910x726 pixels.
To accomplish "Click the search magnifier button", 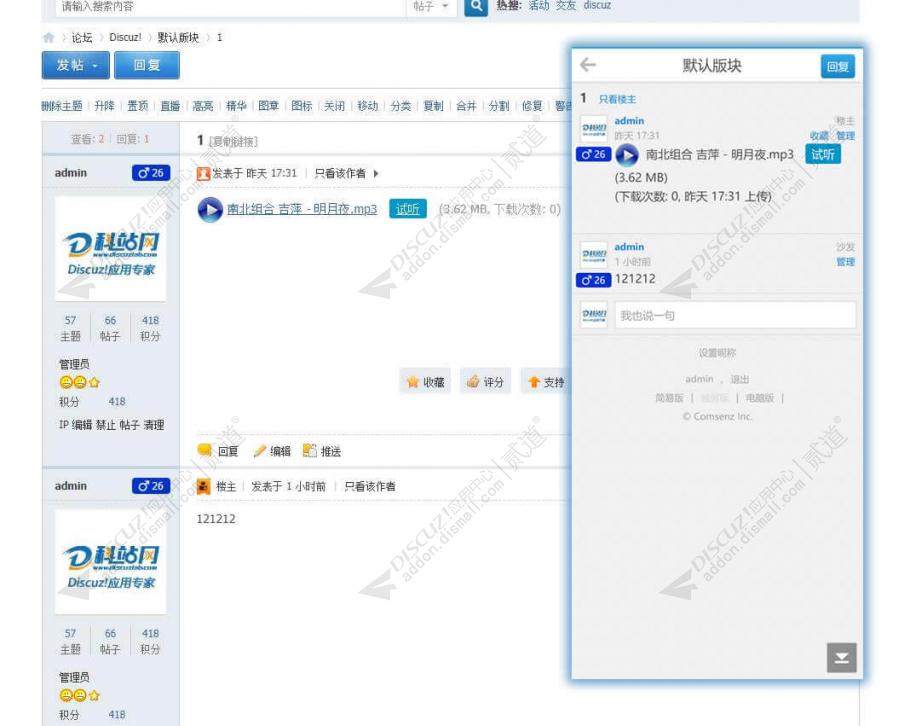I will coord(475,6).
